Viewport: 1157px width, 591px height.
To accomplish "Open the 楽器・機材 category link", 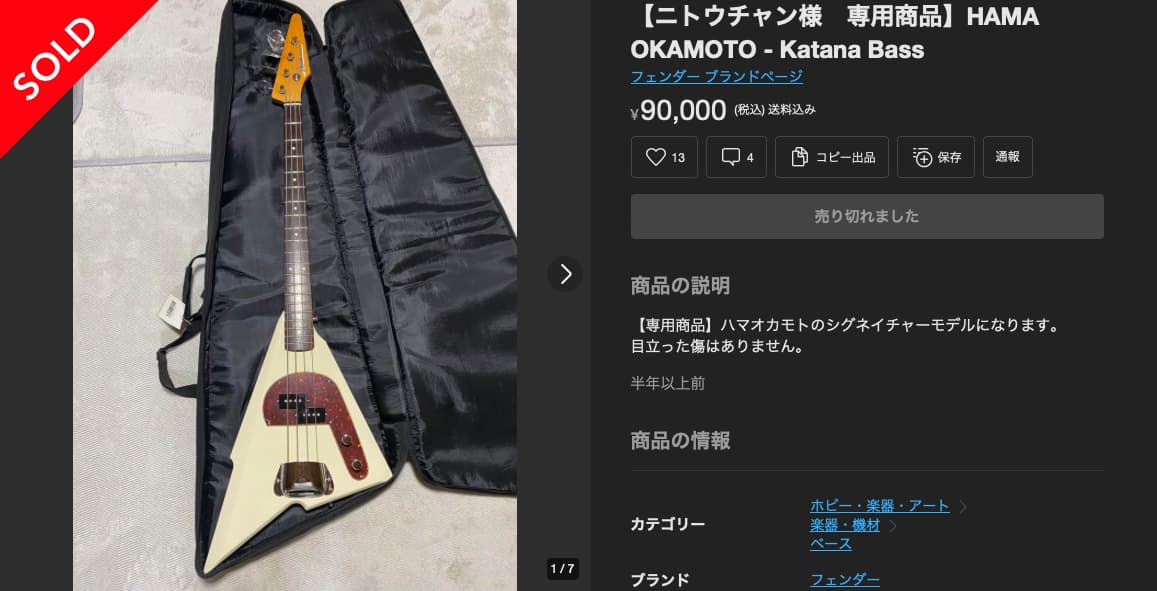I will point(845,525).
